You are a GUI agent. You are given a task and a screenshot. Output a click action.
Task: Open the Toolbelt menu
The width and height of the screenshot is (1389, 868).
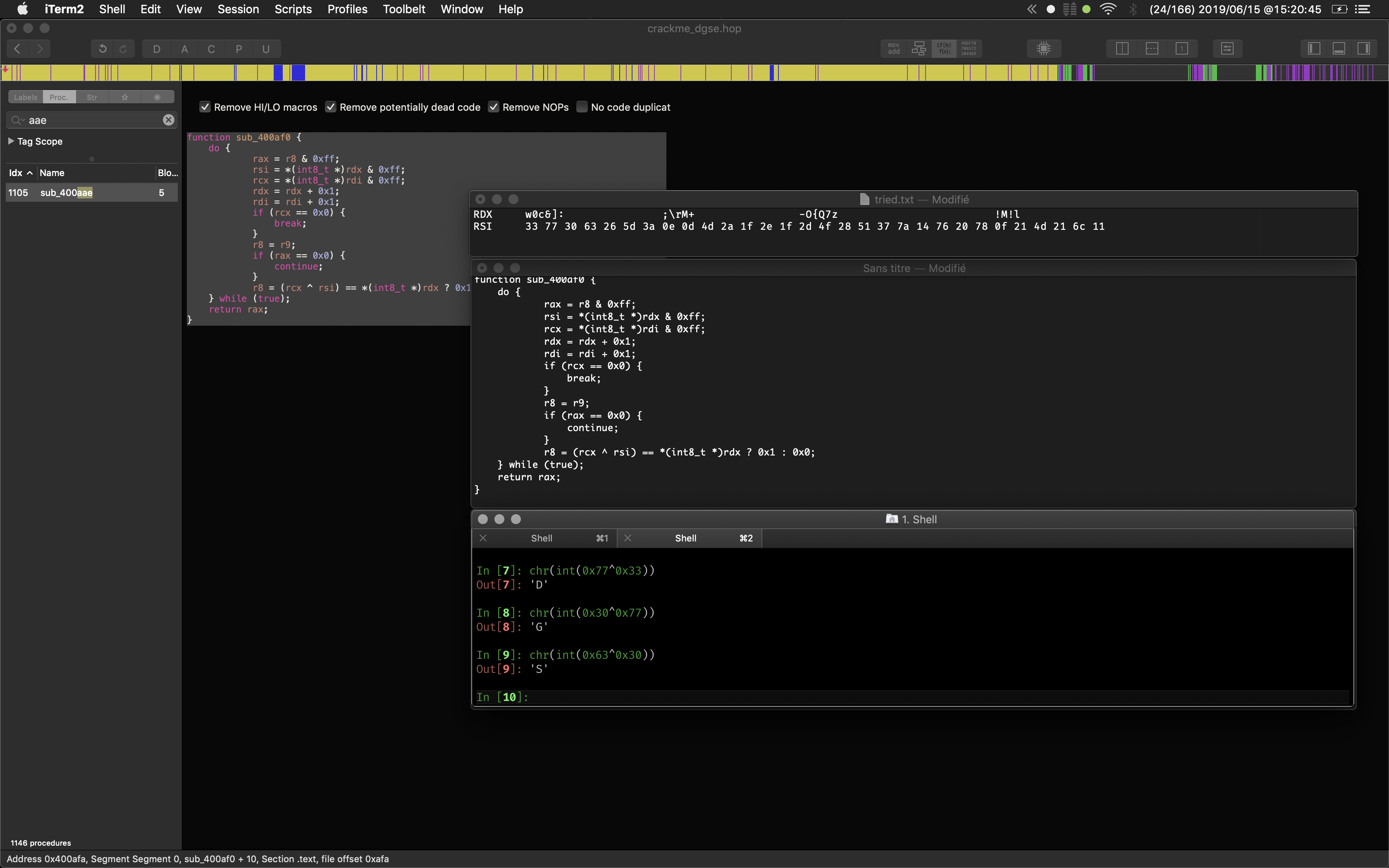(x=404, y=9)
